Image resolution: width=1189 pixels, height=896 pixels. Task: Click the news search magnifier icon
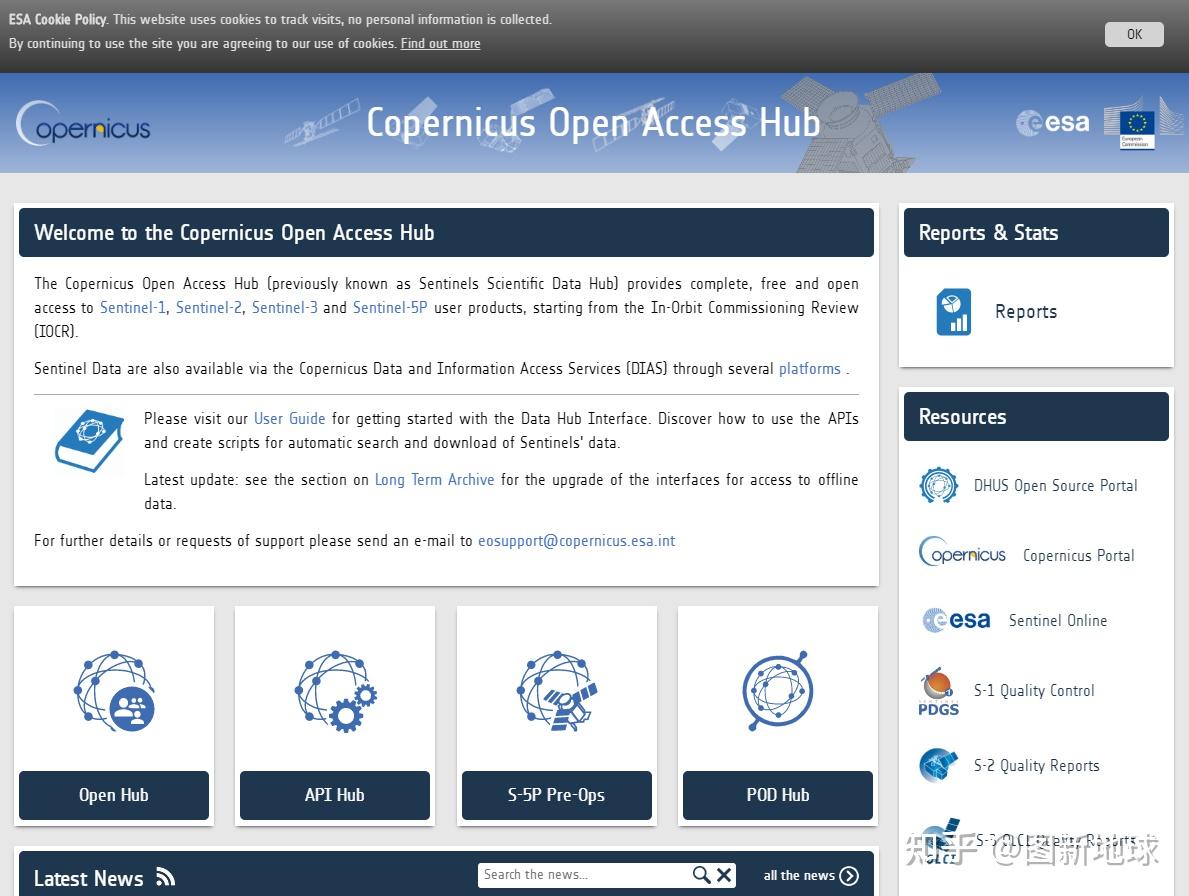(x=701, y=875)
